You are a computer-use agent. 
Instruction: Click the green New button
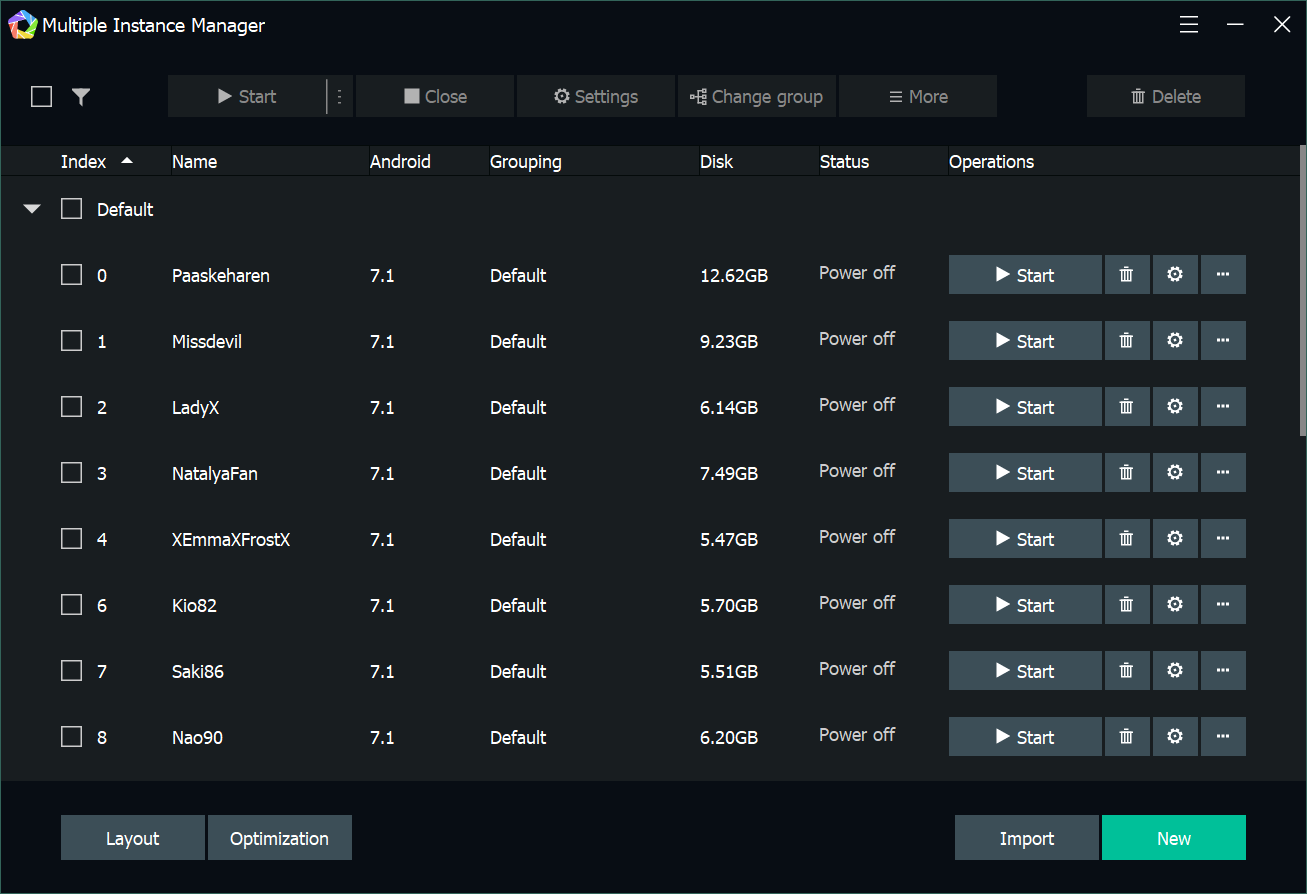coord(1173,838)
